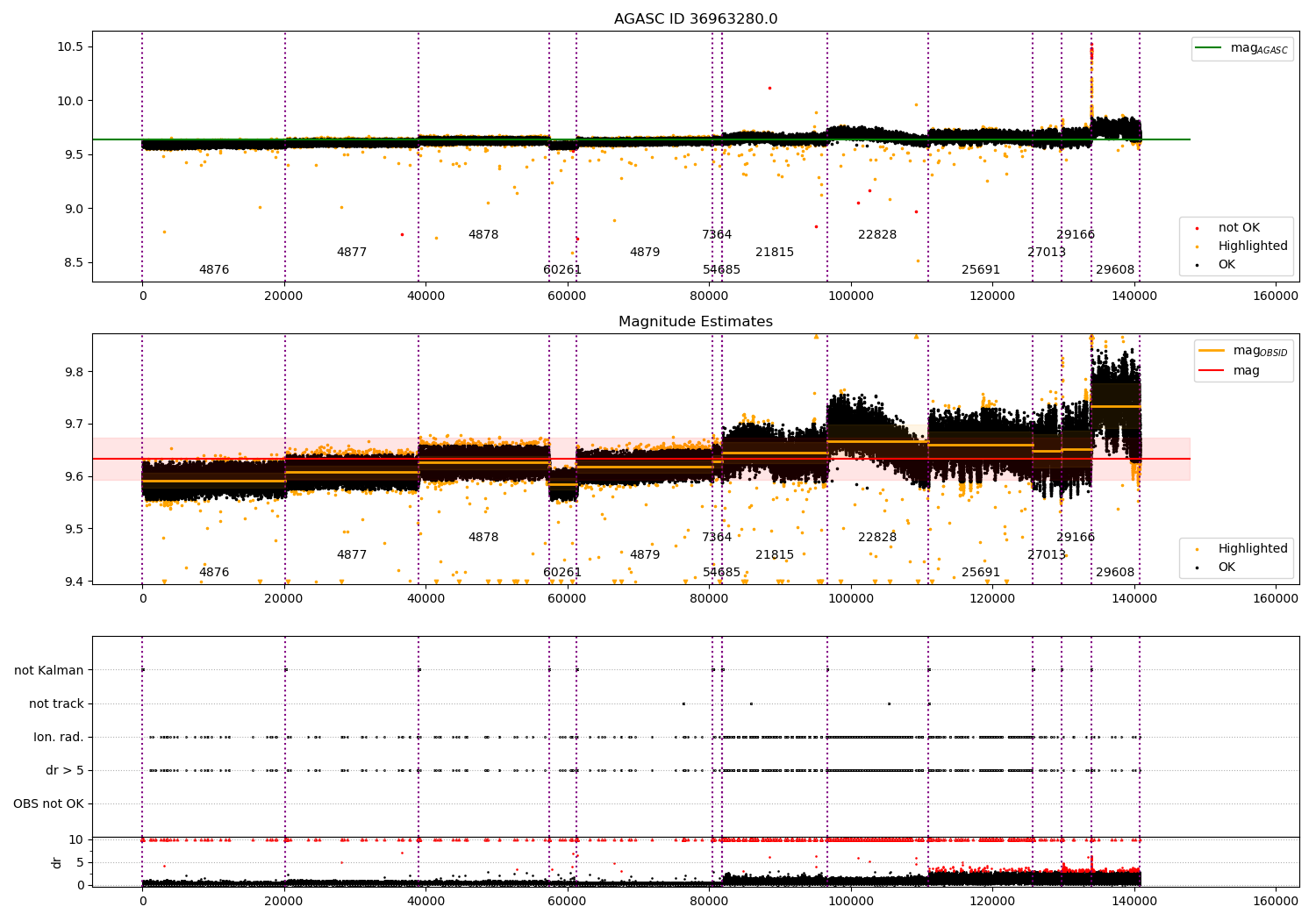The image size is (1316, 921).
Task: Click the 'not Kalman' axis label
Action: coord(49,671)
